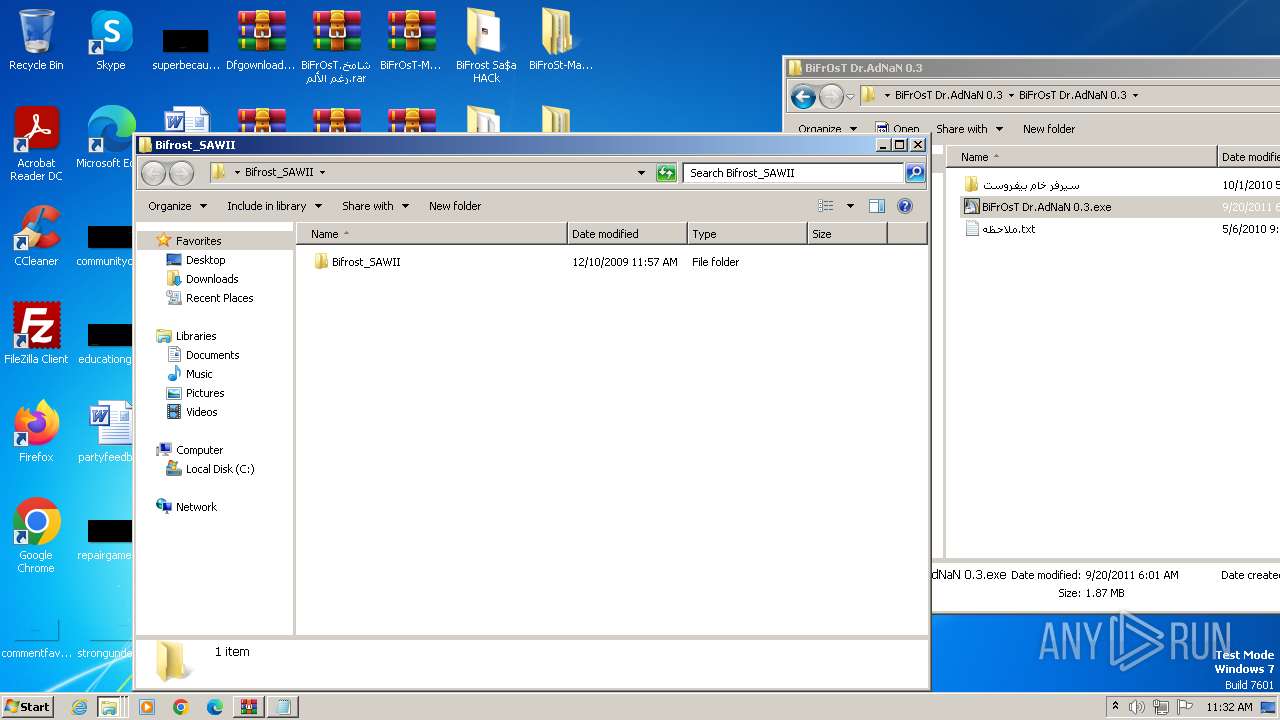Click Open button in Dr.AdNaN toolbar
The height and width of the screenshot is (720, 1280).
(897, 129)
